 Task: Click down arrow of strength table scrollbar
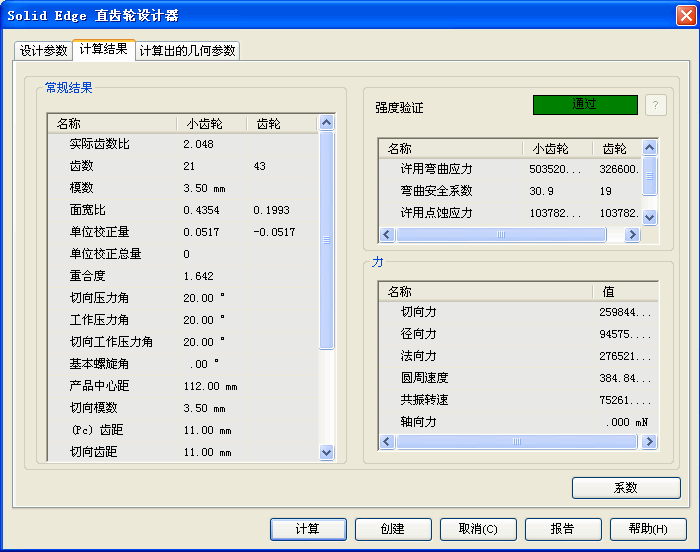[x=649, y=217]
